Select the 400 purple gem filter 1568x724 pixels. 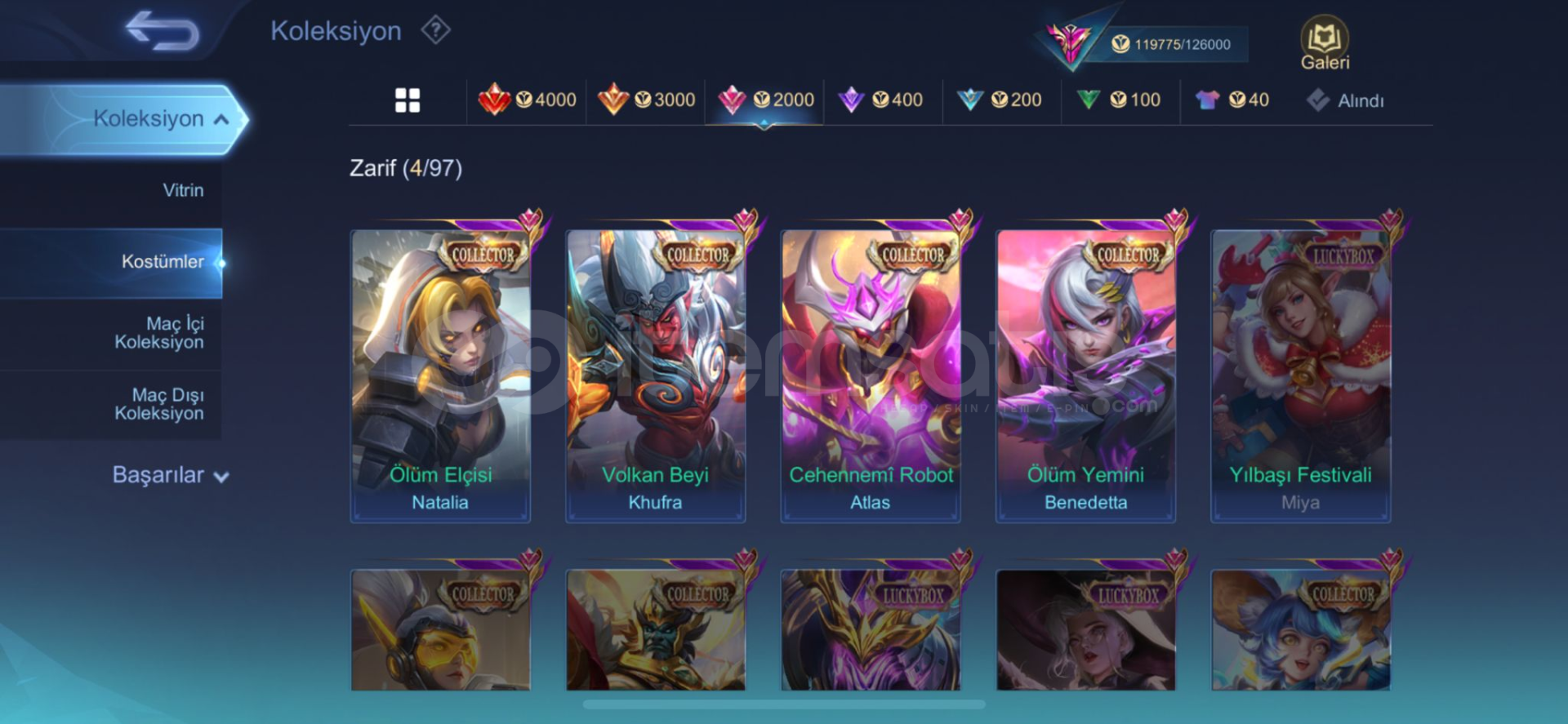click(880, 100)
